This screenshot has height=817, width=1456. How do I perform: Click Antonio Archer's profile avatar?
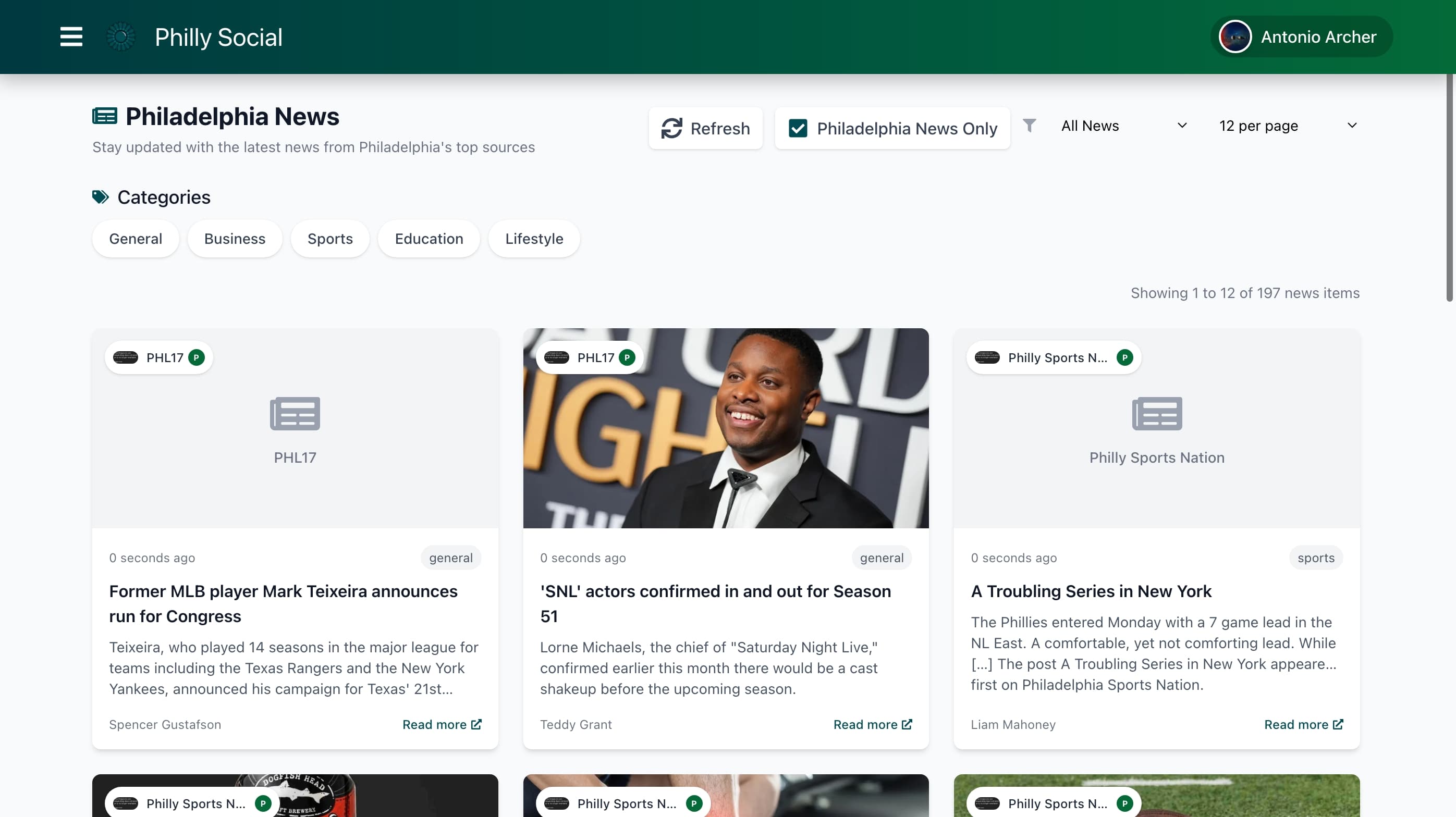[x=1234, y=36]
